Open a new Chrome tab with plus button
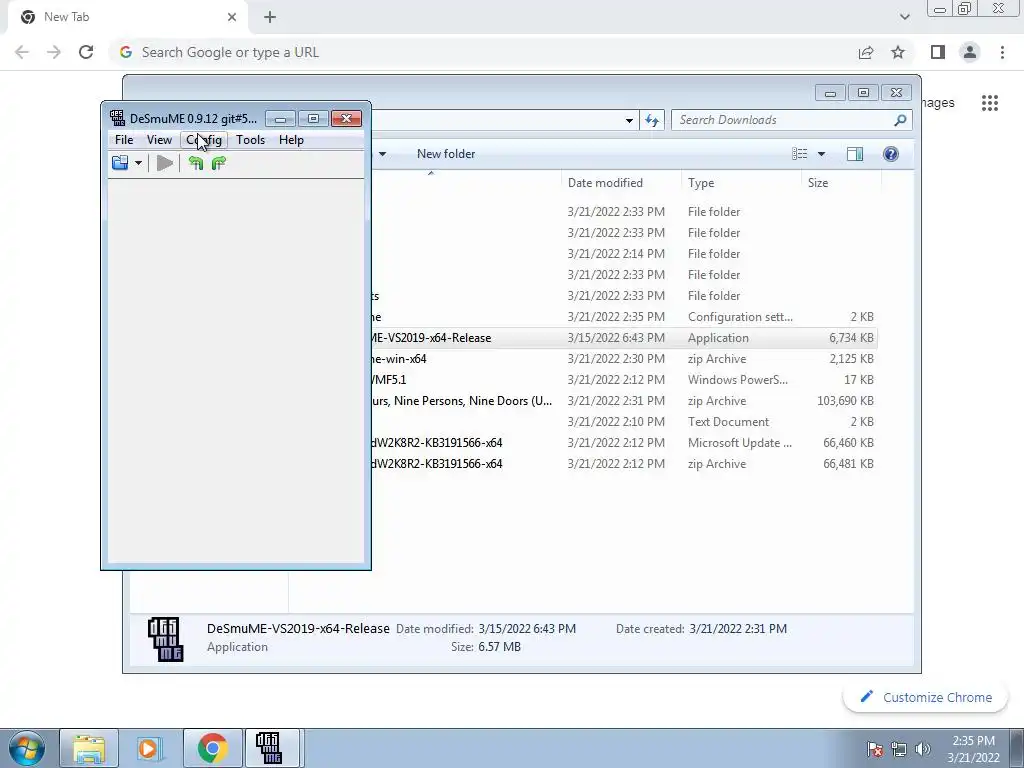The image size is (1024, 768). pyautogui.click(x=270, y=17)
